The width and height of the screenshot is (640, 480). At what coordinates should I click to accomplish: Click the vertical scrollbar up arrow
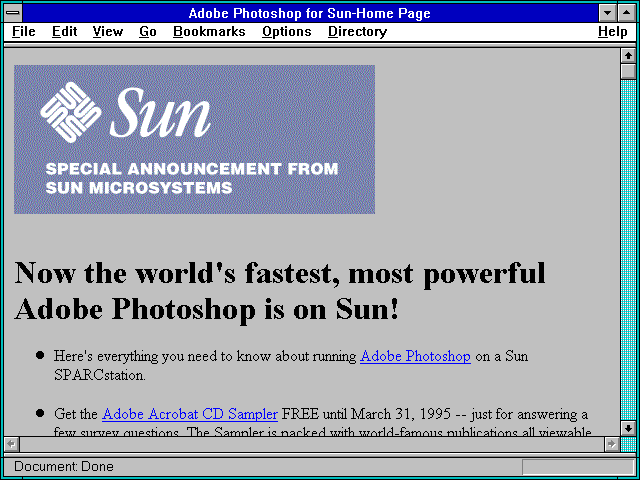tap(628, 56)
